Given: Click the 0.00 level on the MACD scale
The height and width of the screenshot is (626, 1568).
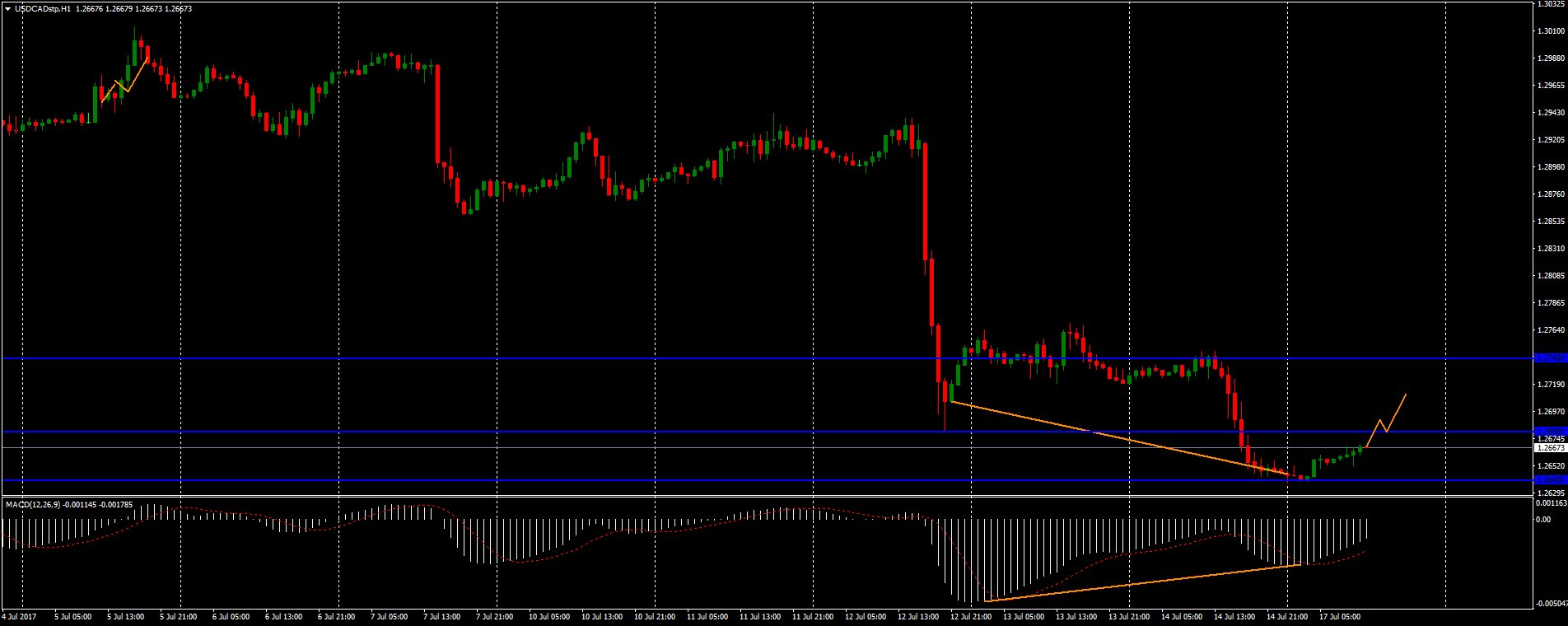Looking at the screenshot, I should coord(1543,520).
